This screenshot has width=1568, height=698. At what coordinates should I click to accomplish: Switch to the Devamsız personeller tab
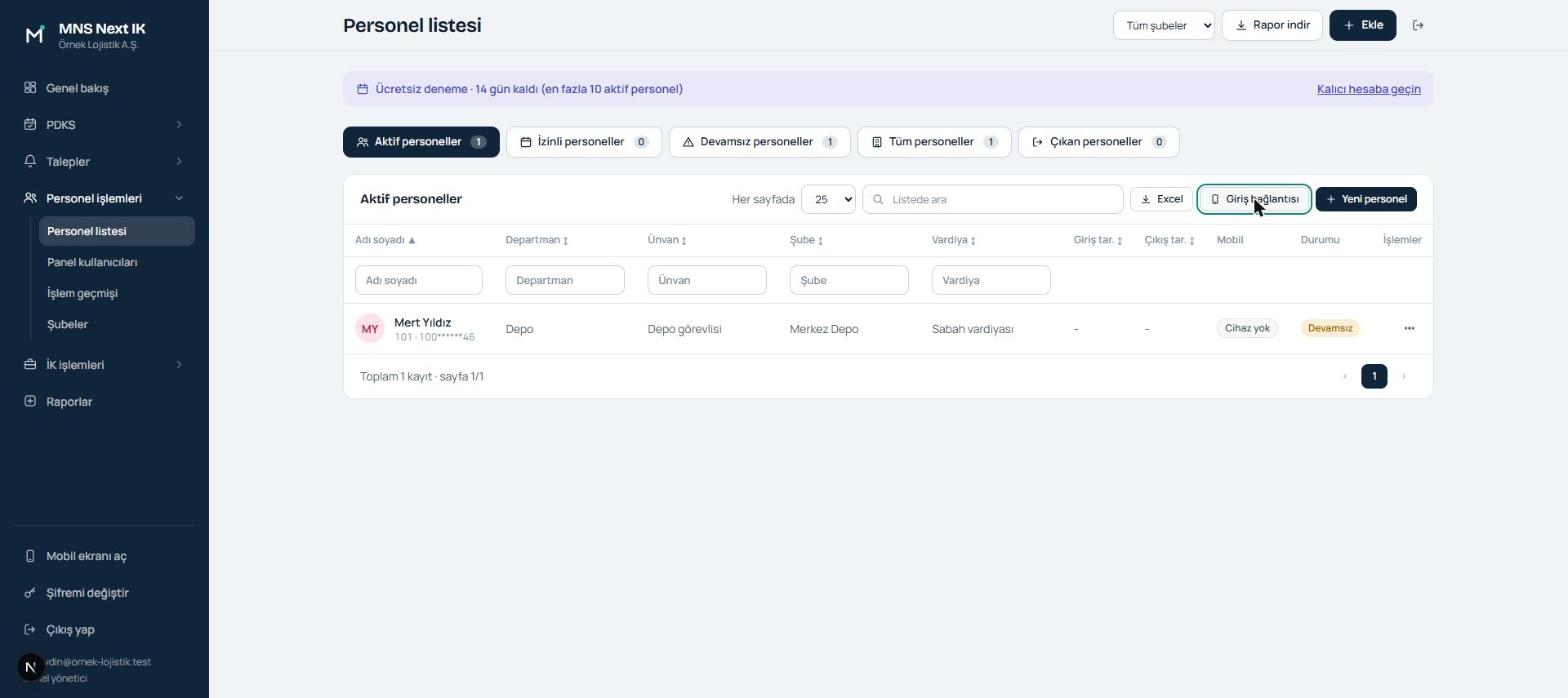[760, 142]
